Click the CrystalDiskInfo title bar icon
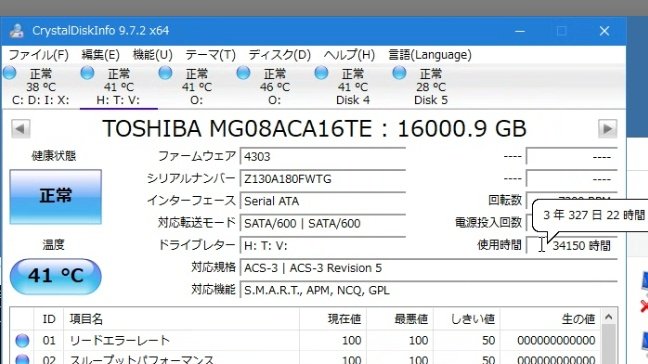 [x=17, y=31]
